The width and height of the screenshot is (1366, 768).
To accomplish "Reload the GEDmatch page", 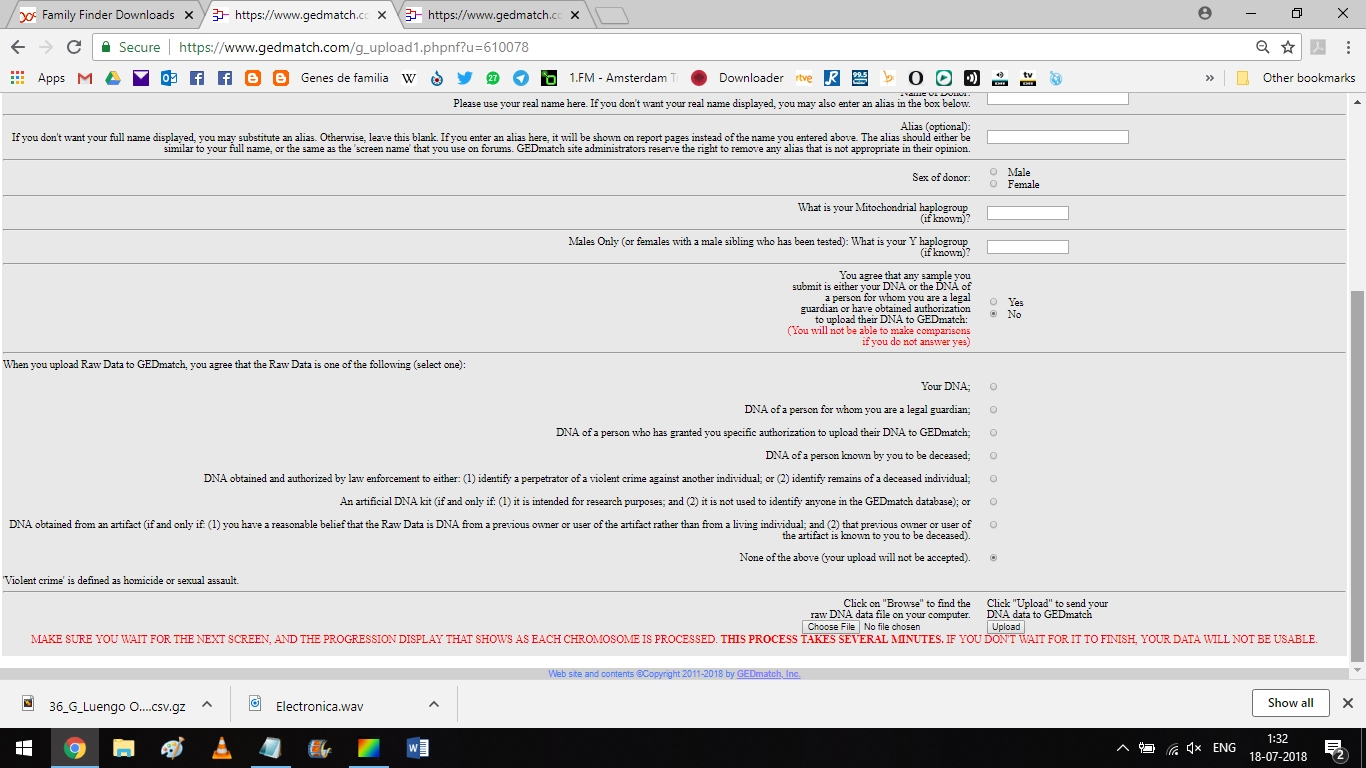I will pos(73,47).
